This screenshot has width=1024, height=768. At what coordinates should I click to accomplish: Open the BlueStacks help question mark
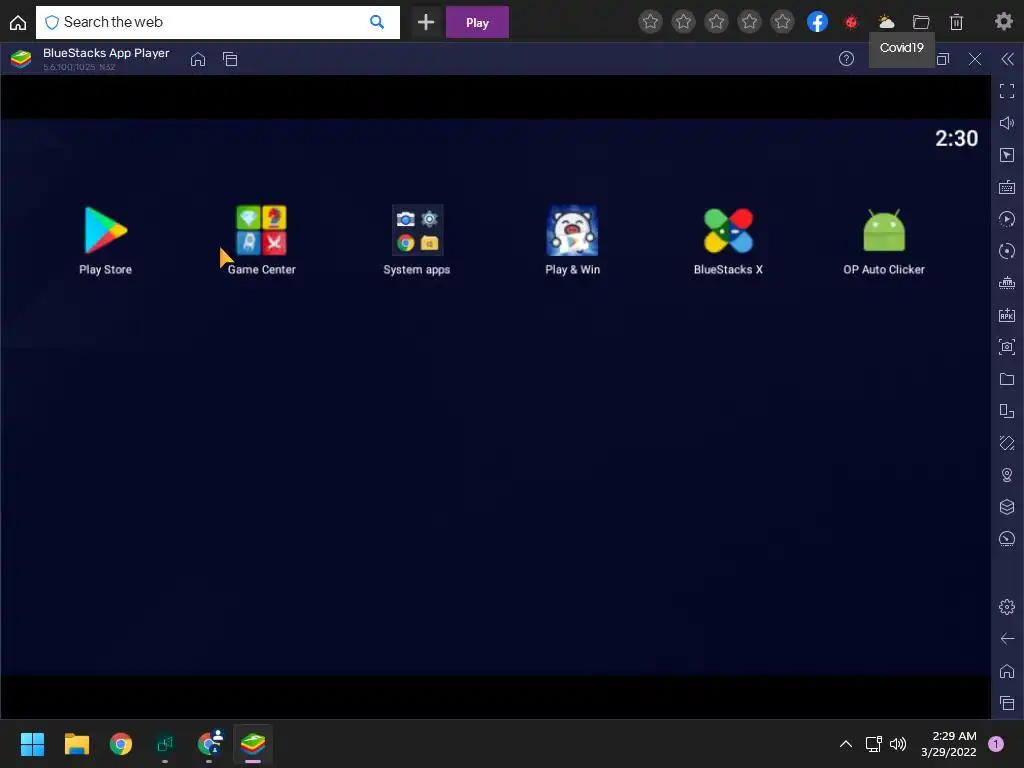point(846,59)
